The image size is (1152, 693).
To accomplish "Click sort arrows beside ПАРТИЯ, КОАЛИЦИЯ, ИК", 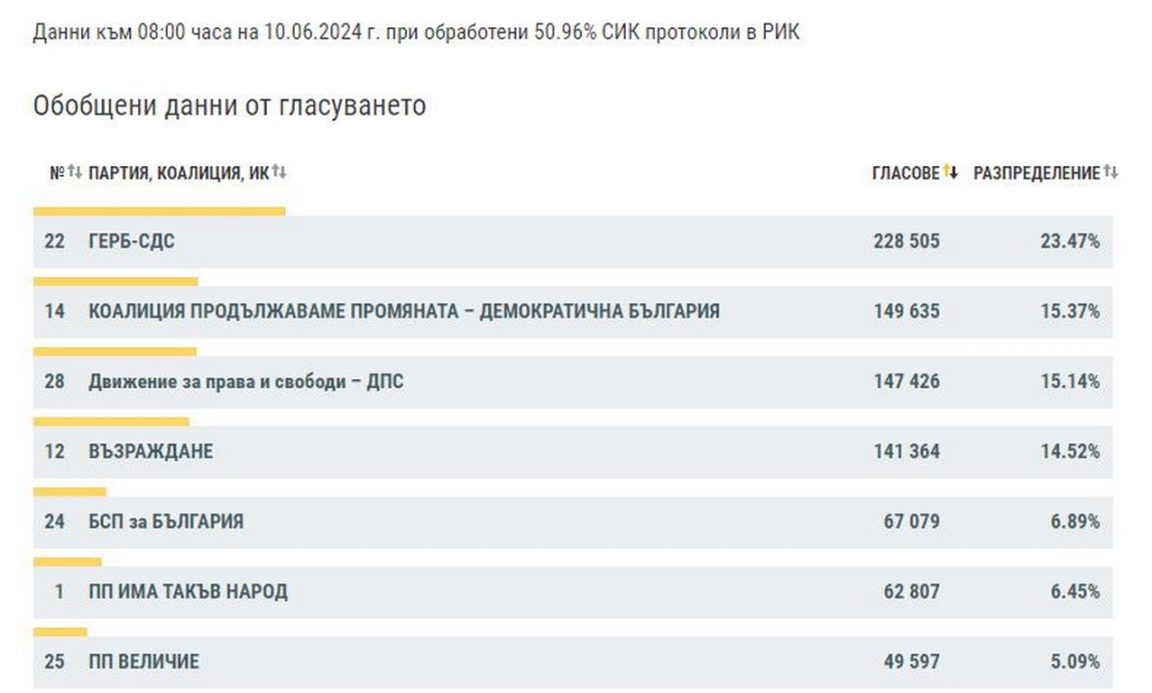I will pyautogui.click(x=279, y=173).
